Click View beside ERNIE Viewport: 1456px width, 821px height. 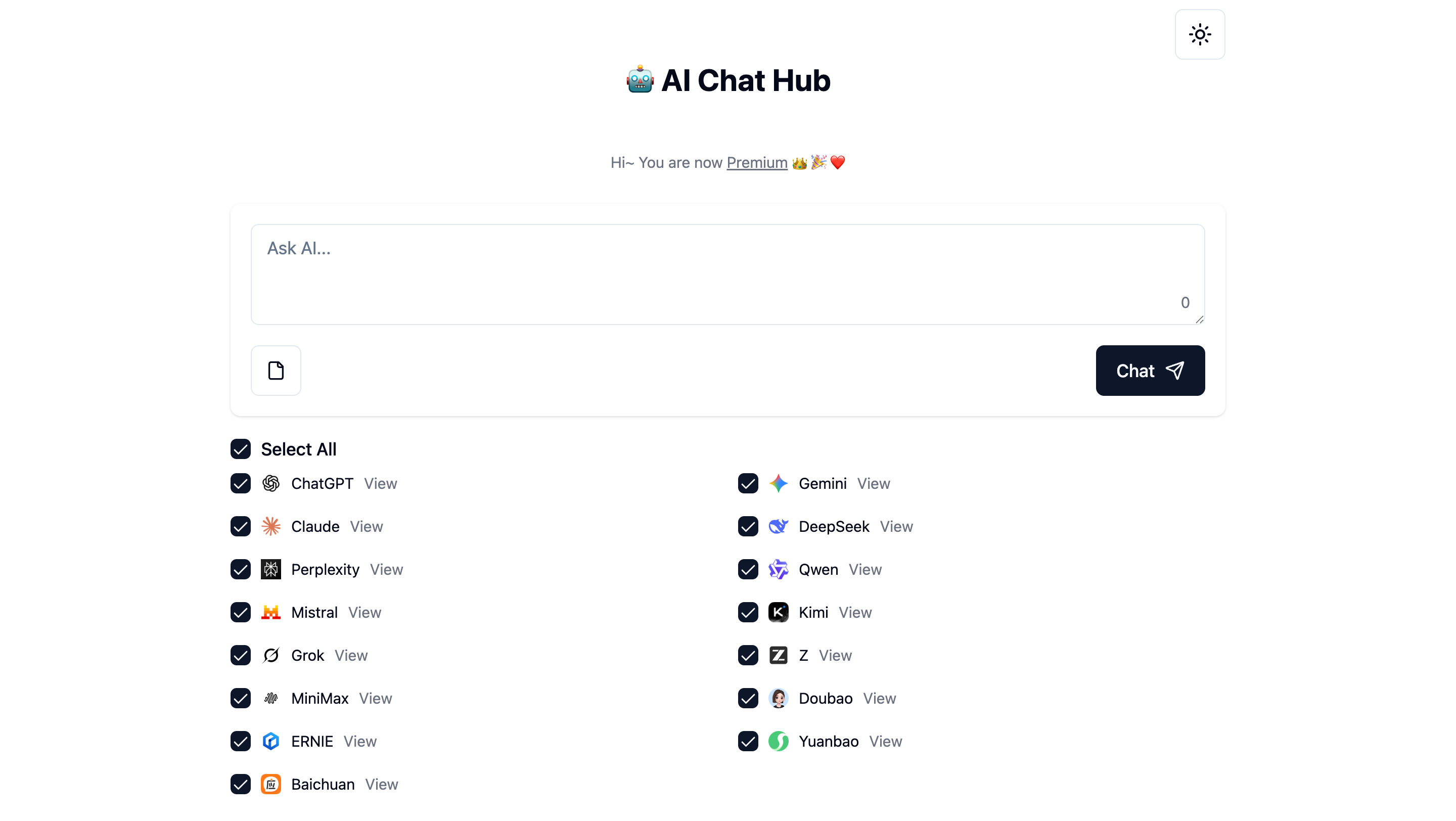click(360, 741)
